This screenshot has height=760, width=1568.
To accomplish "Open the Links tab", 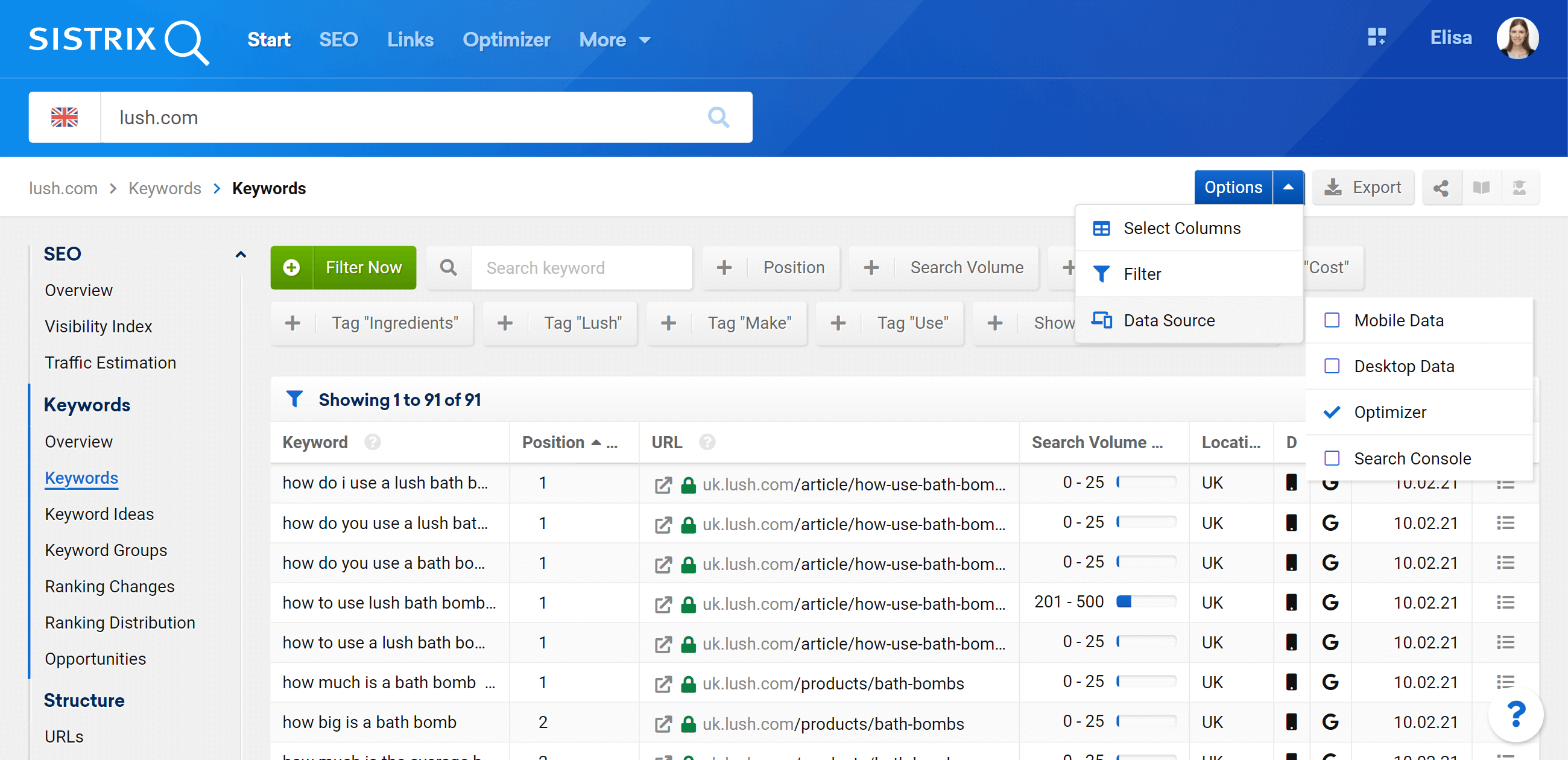I will tap(410, 40).
